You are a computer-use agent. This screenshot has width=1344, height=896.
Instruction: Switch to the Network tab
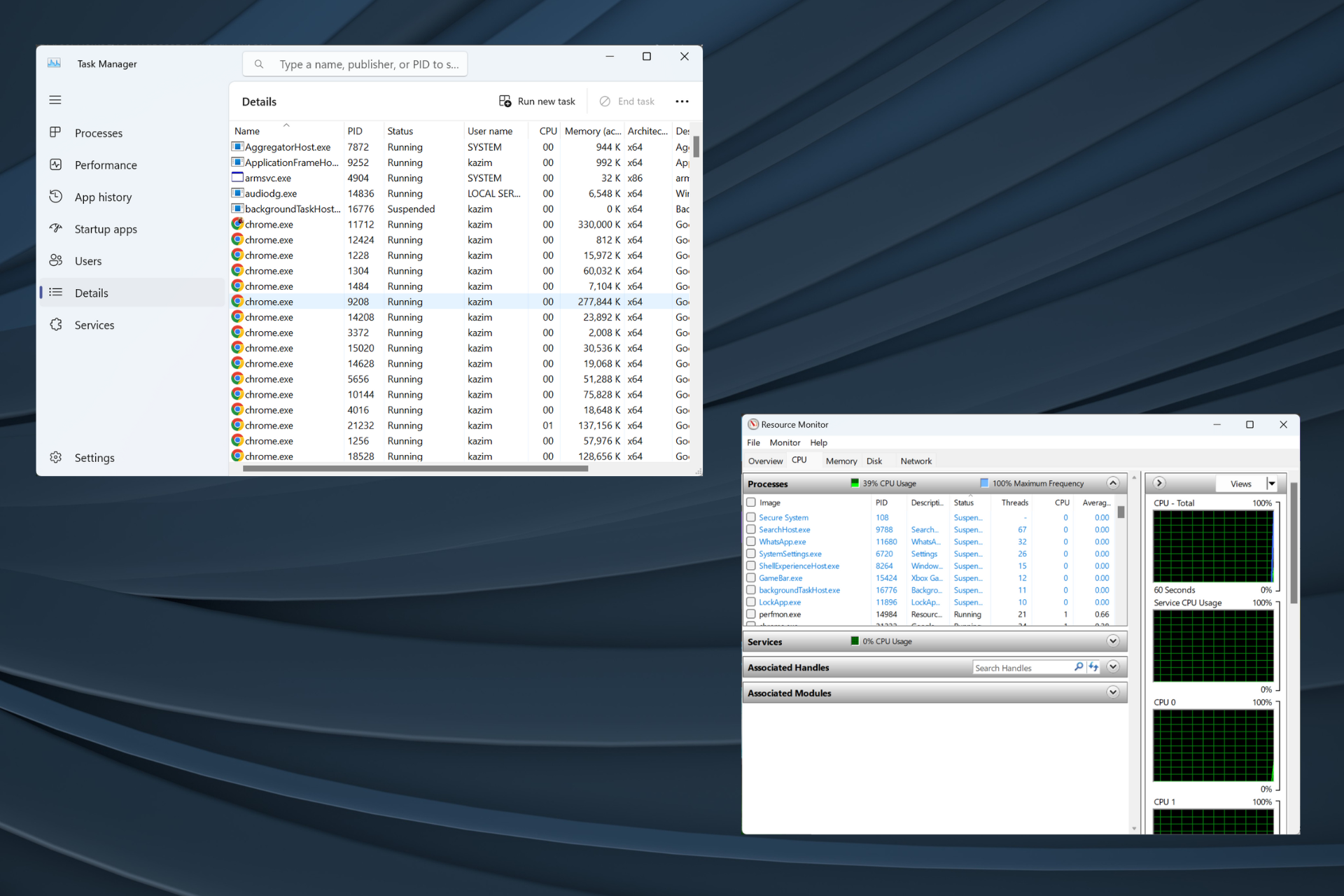click(916, 461)
